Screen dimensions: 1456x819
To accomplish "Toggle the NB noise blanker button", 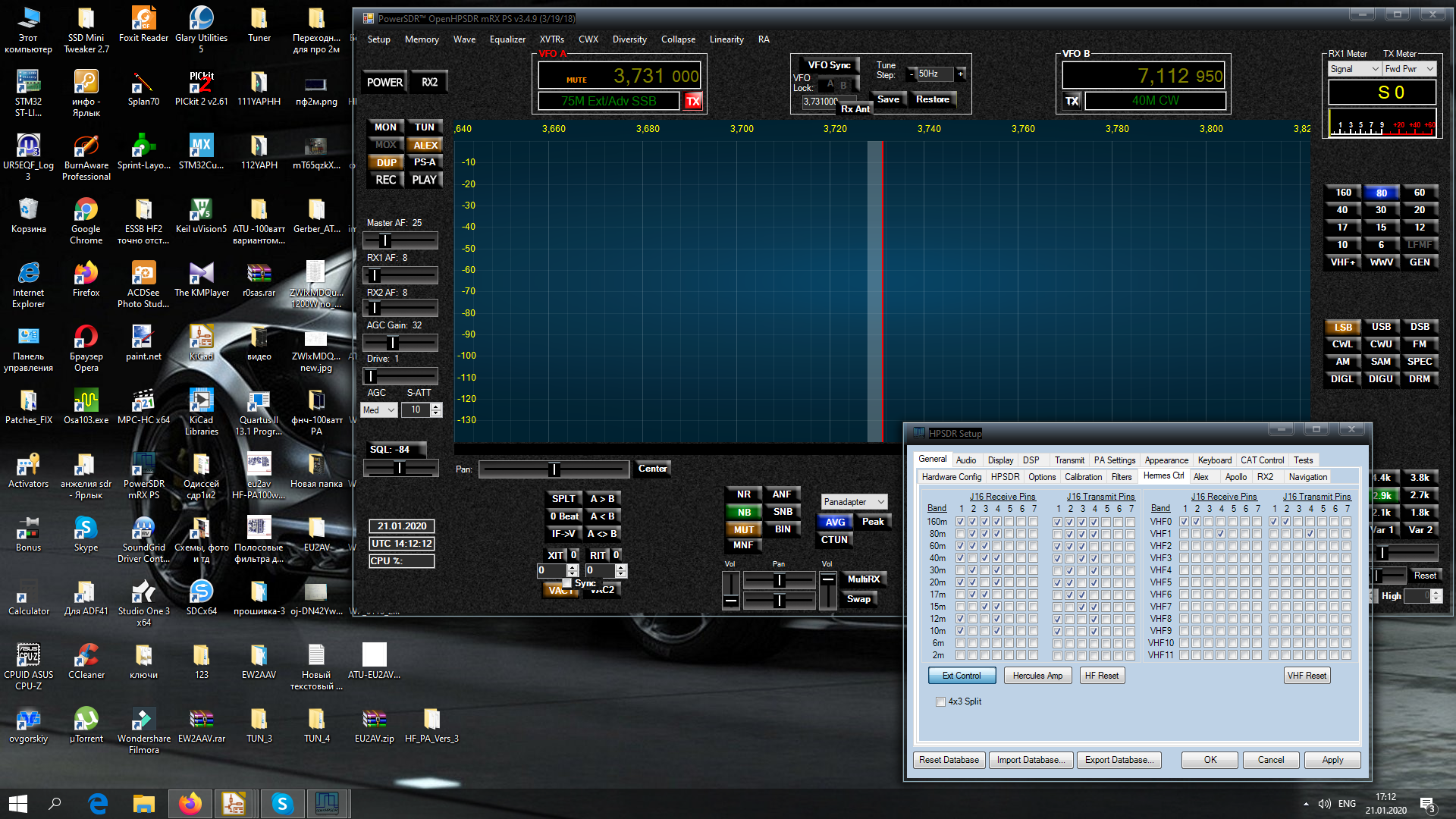I will click(x=744, y=512).
